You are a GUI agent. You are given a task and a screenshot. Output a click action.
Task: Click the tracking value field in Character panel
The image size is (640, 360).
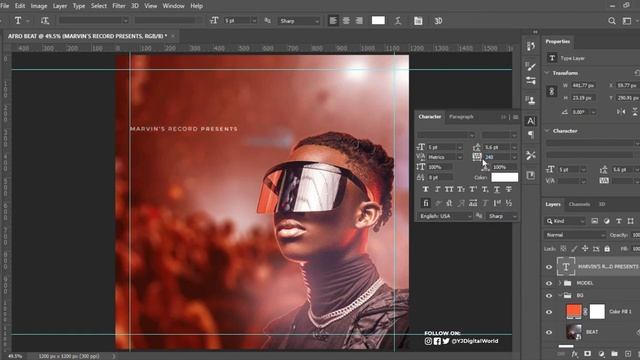click(496, 157)
